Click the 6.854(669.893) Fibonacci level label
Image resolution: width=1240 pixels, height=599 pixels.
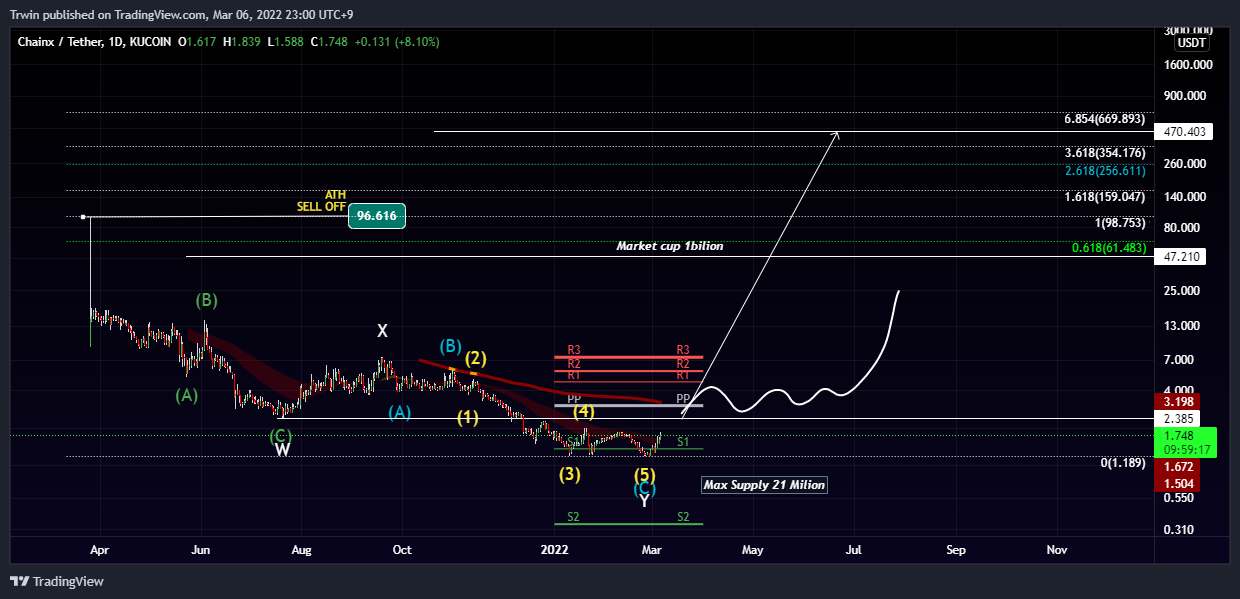click(x=1104, y=118)
